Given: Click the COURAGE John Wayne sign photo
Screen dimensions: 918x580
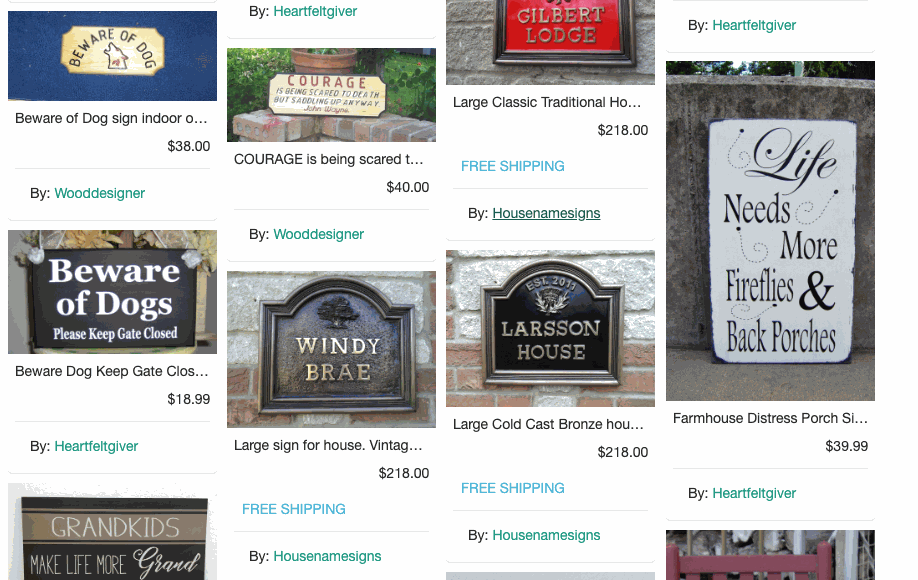Looking at the screenshot, I should pyautogui.click(x=331, y=95).
